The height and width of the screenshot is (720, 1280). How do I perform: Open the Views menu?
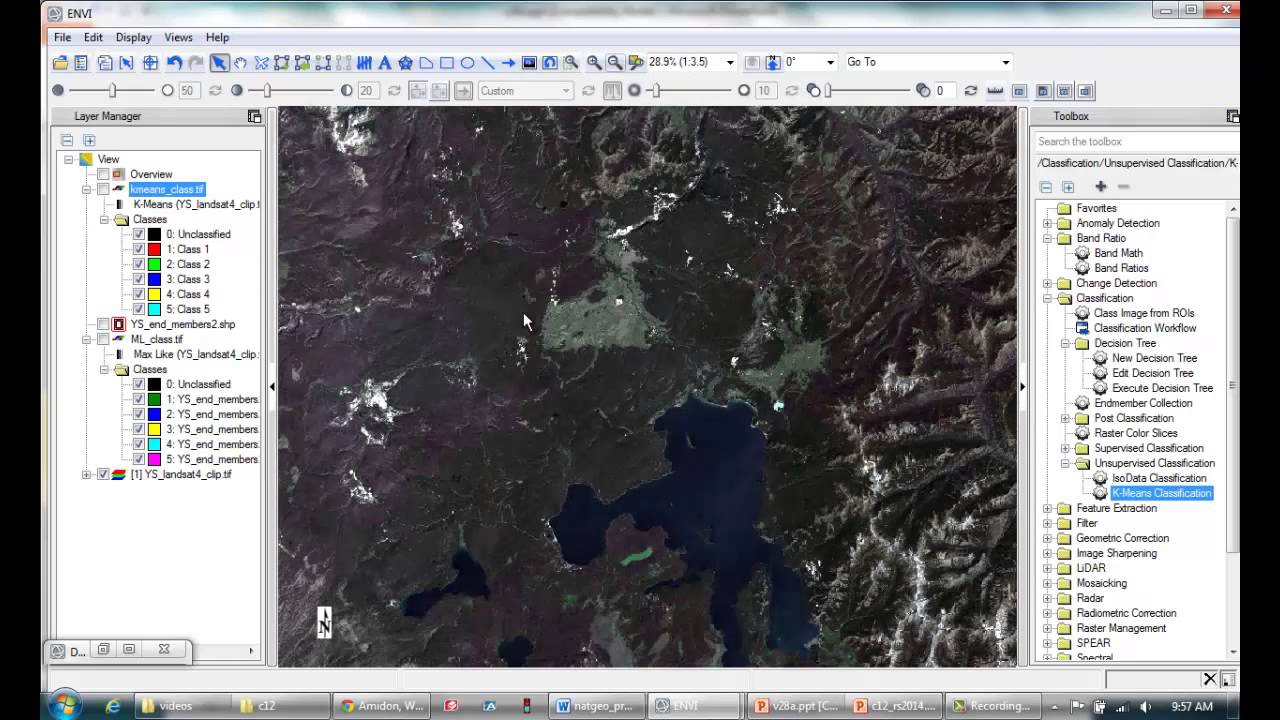pos(178,37)
